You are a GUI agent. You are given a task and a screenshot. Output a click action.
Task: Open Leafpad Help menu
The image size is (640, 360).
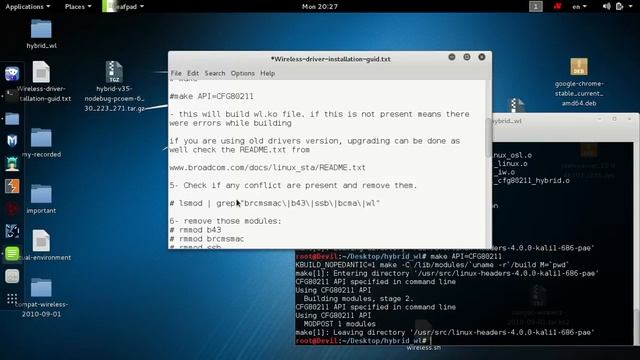(267, 73)
